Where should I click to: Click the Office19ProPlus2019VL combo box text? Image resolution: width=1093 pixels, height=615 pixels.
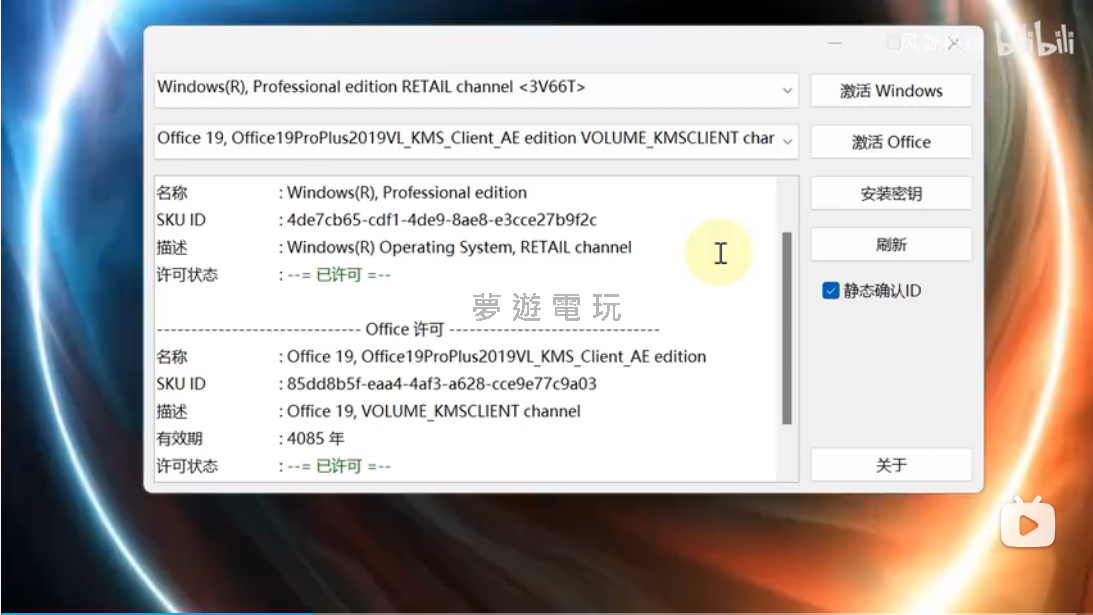point(465,140)
